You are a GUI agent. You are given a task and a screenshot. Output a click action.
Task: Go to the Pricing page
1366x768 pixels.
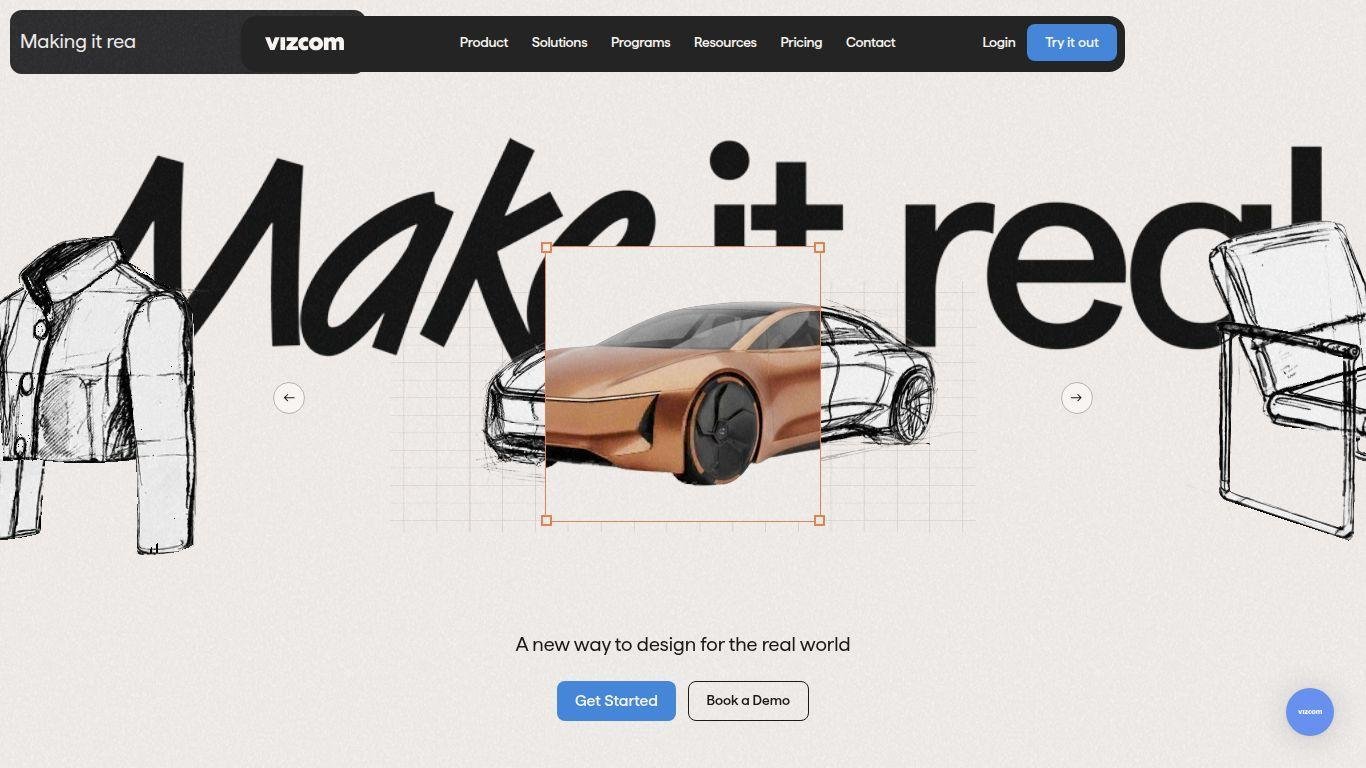(801, 43)
